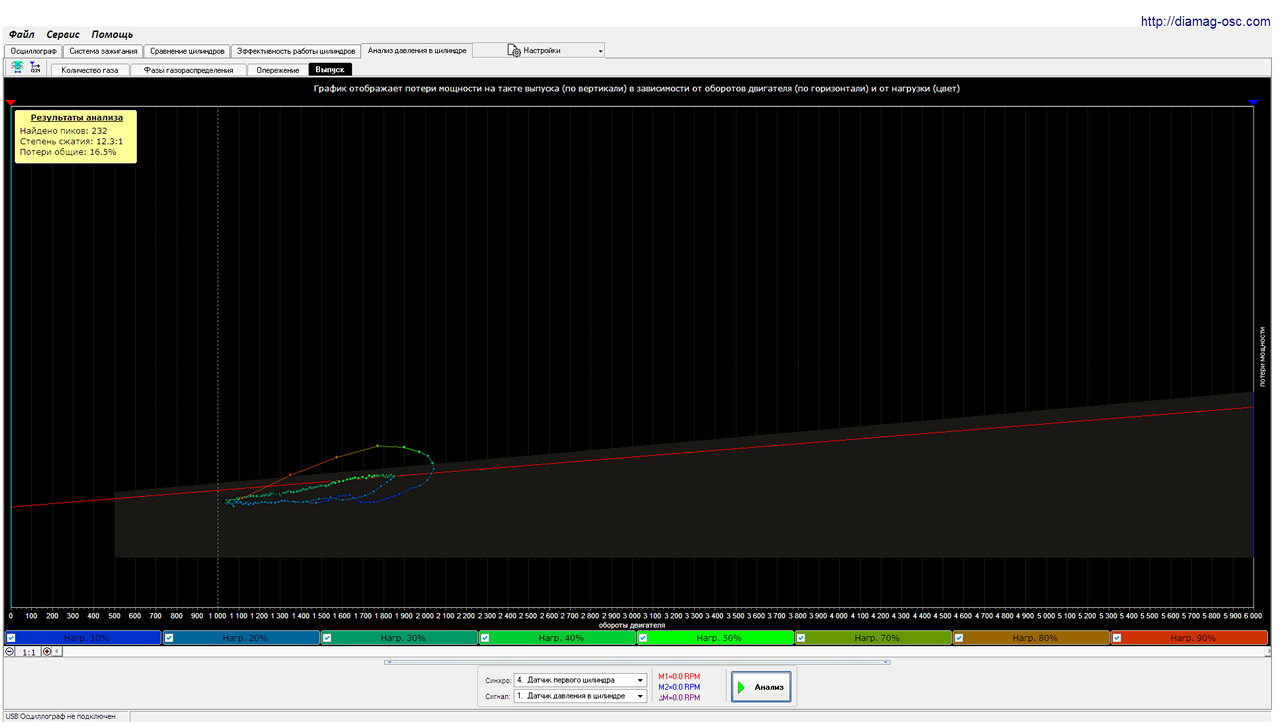Uncheck the Нагр. 30% load checkbox

[326, 637]
